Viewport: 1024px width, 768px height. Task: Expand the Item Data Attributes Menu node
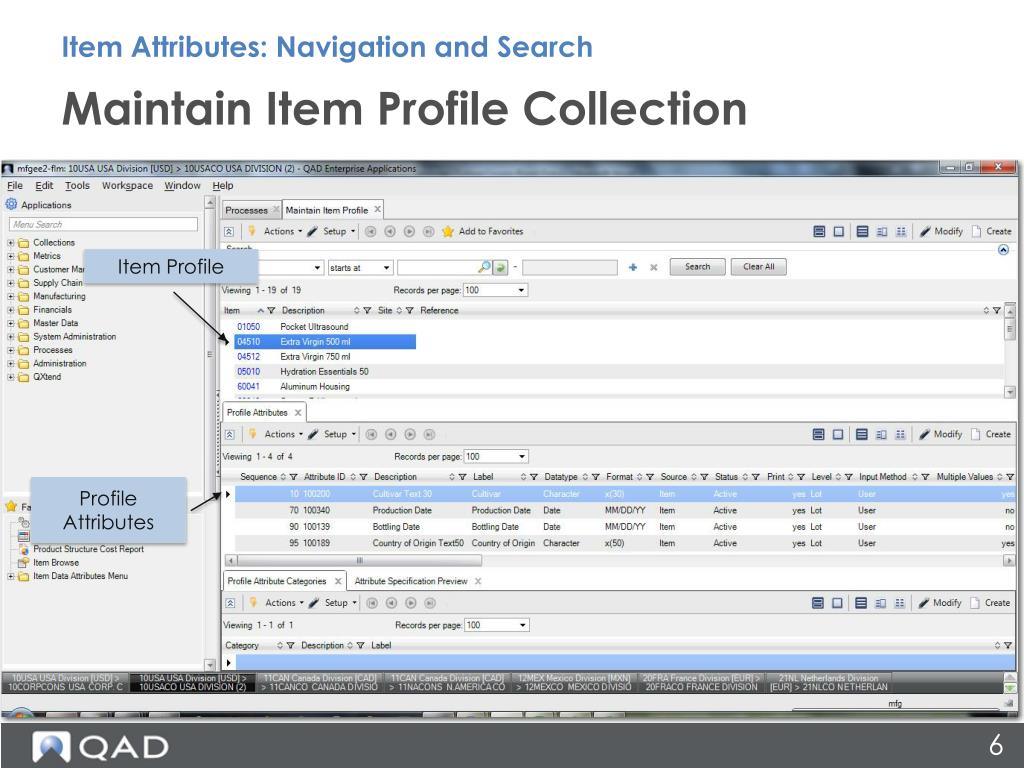[x=10, y=576]
